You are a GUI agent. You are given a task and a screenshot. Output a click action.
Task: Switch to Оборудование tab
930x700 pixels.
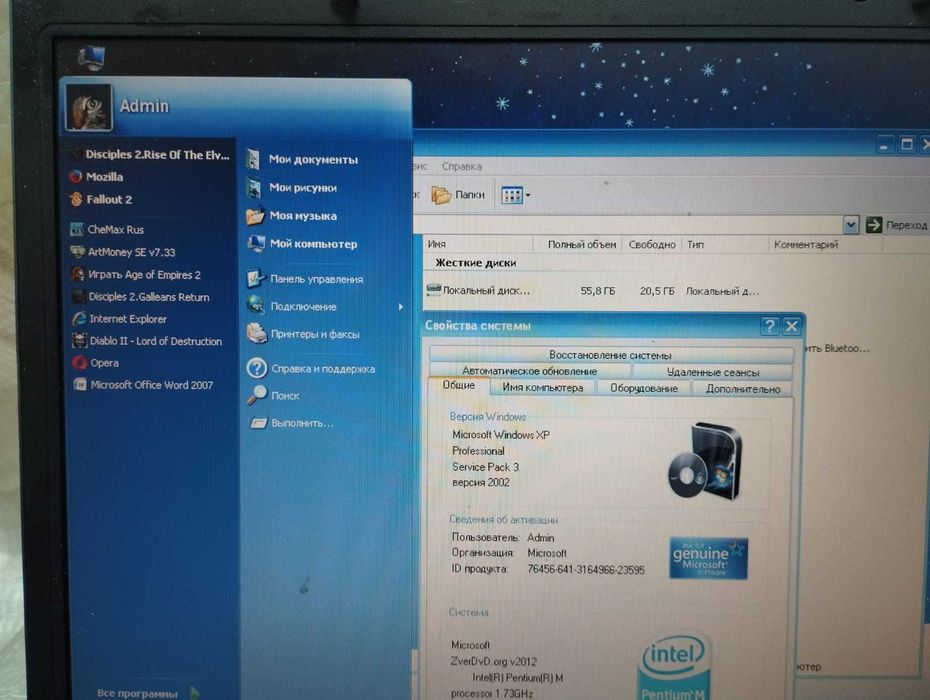(x=644, y=388)
